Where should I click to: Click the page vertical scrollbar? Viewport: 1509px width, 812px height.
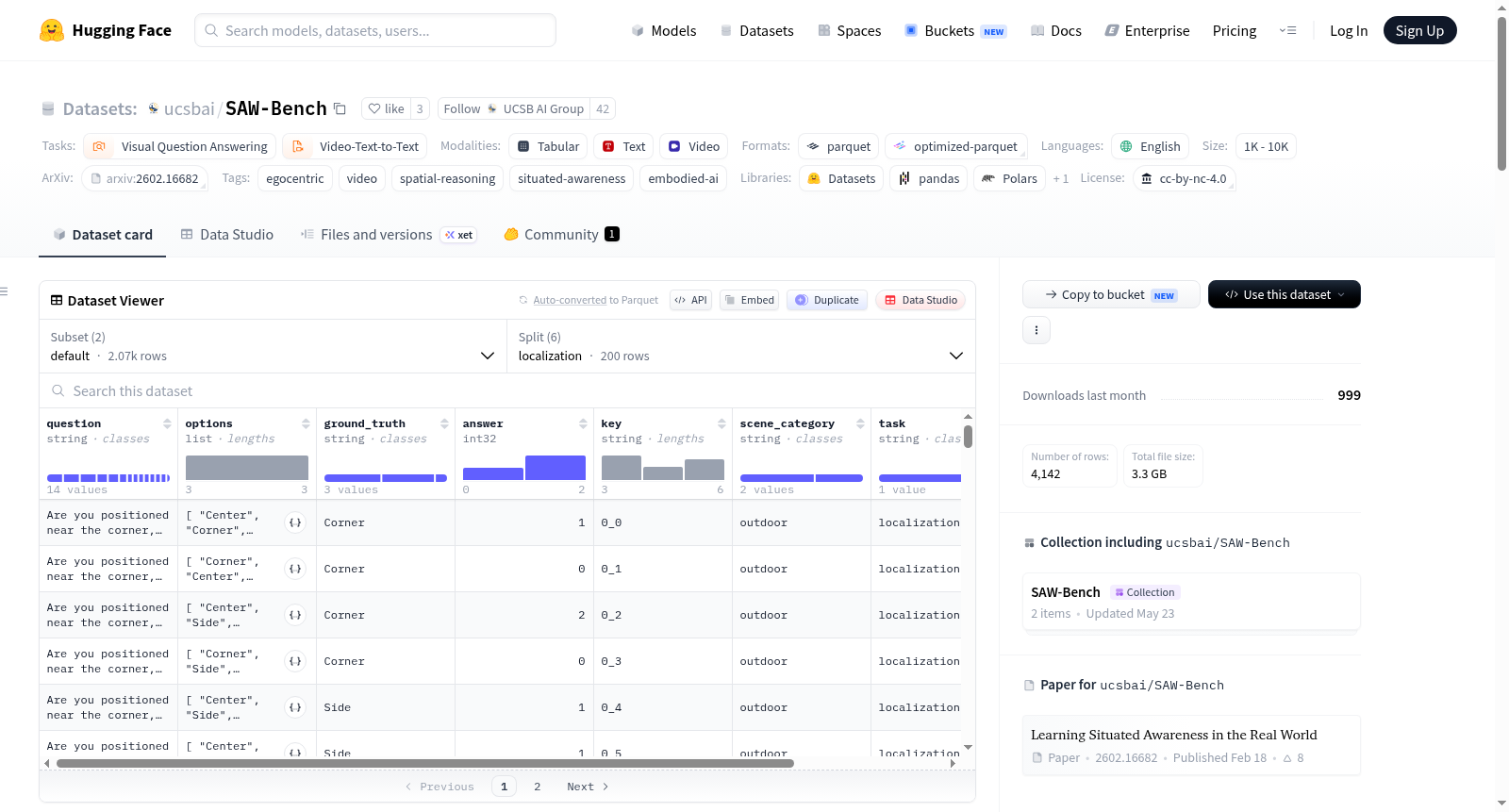click(x=1501, y=94)
